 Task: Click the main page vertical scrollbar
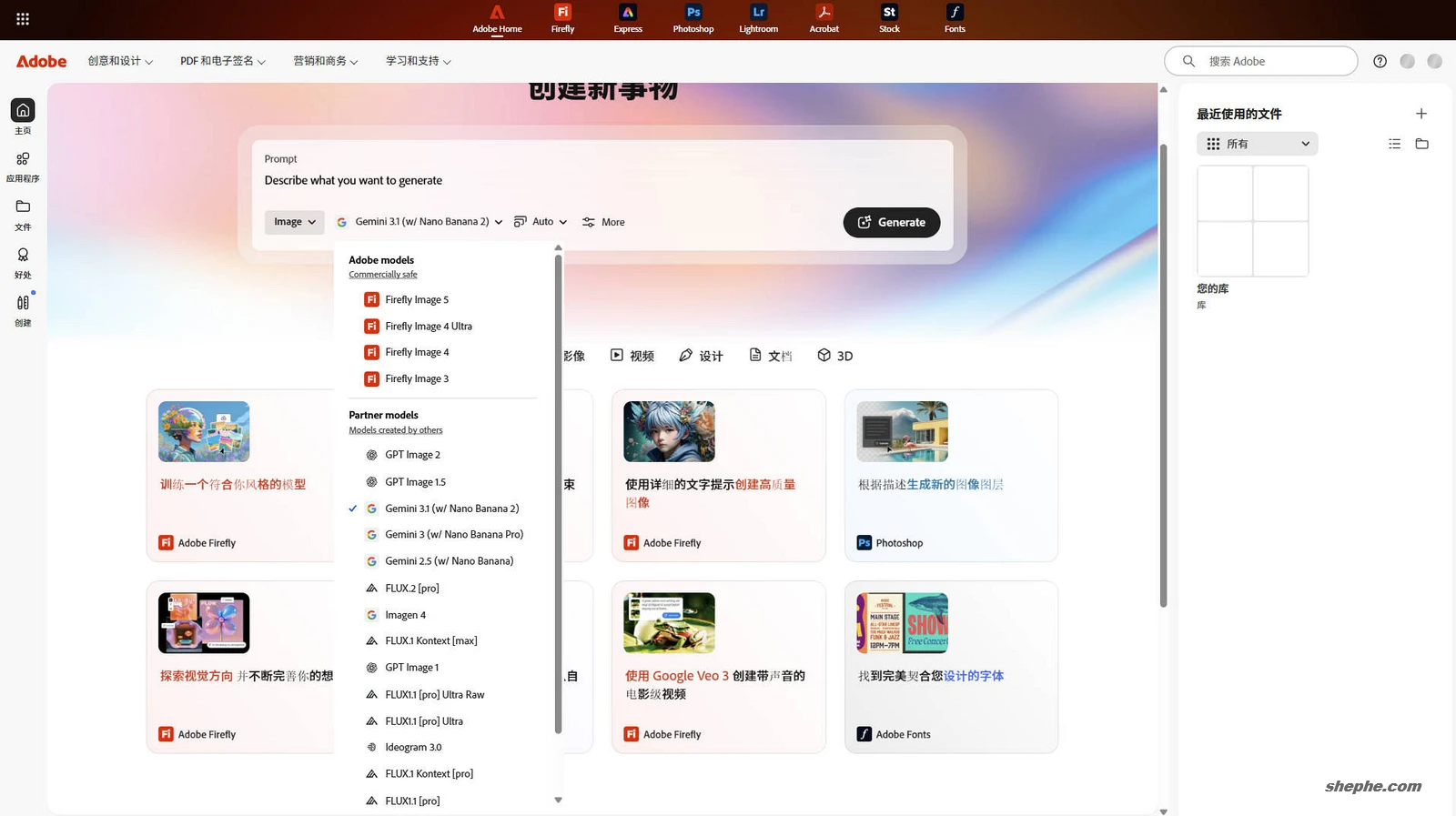tap(1163, 375)
